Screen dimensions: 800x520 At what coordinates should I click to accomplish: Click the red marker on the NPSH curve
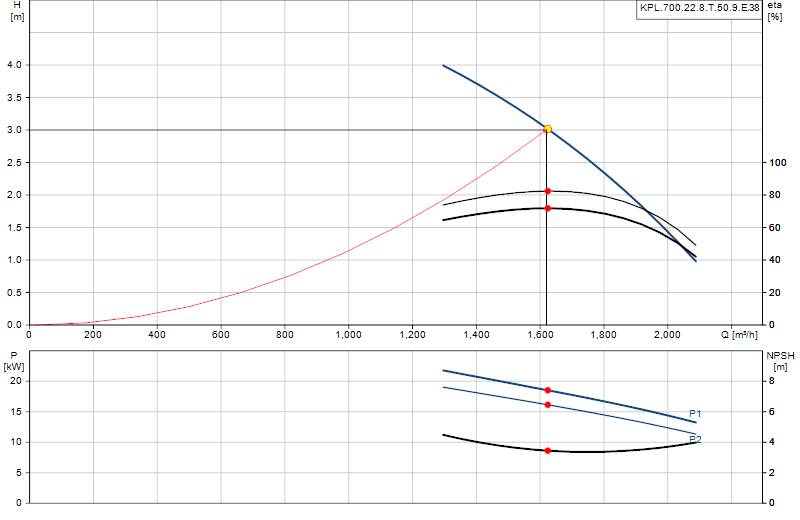547,451
